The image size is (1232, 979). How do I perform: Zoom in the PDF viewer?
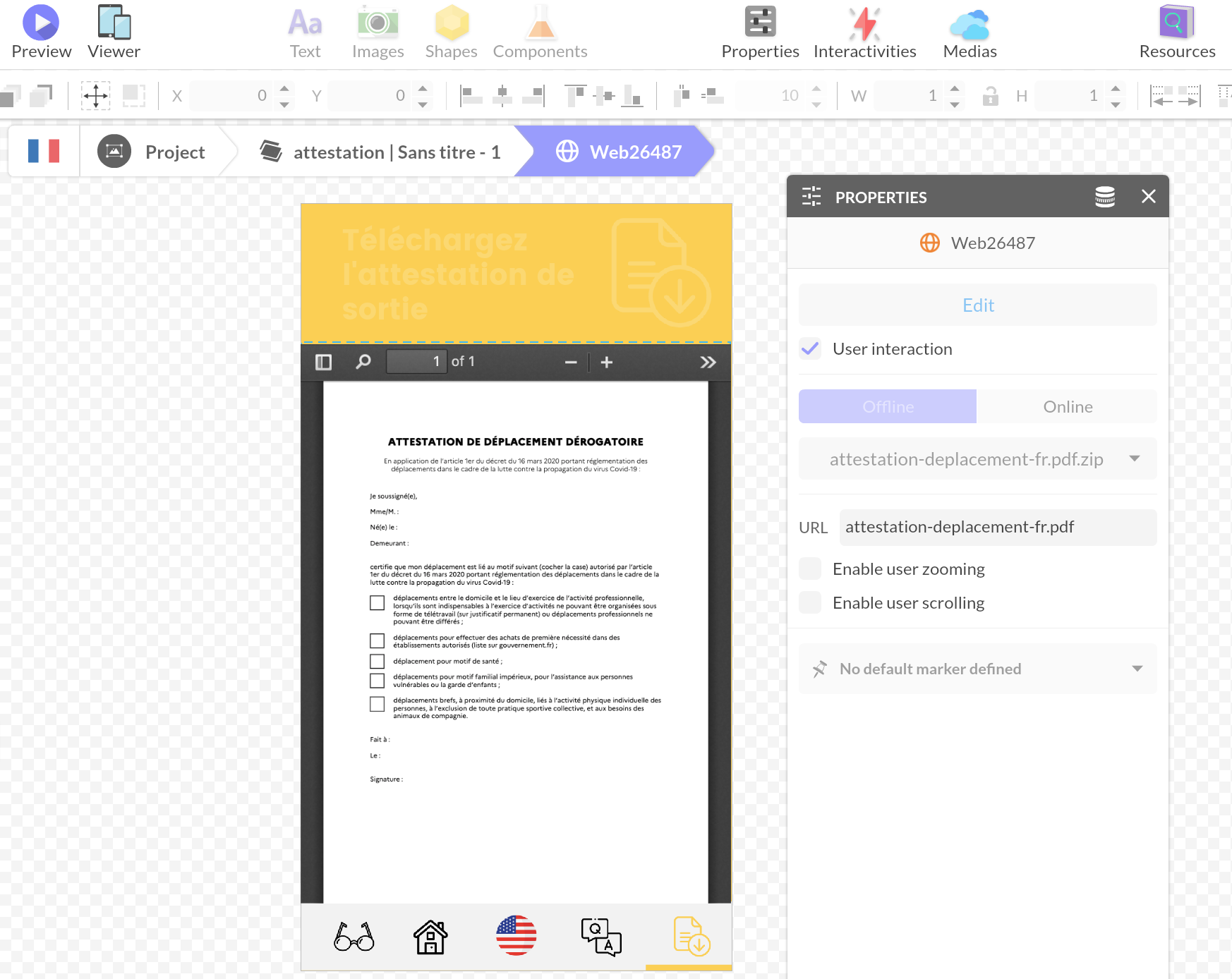click(x=607, y=362)
